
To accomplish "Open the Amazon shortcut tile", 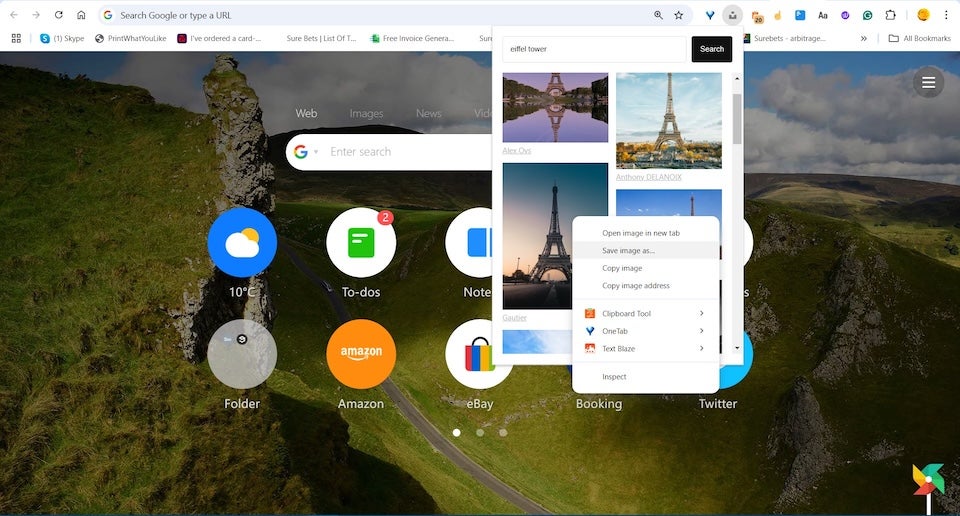I will tap(361, 354).
